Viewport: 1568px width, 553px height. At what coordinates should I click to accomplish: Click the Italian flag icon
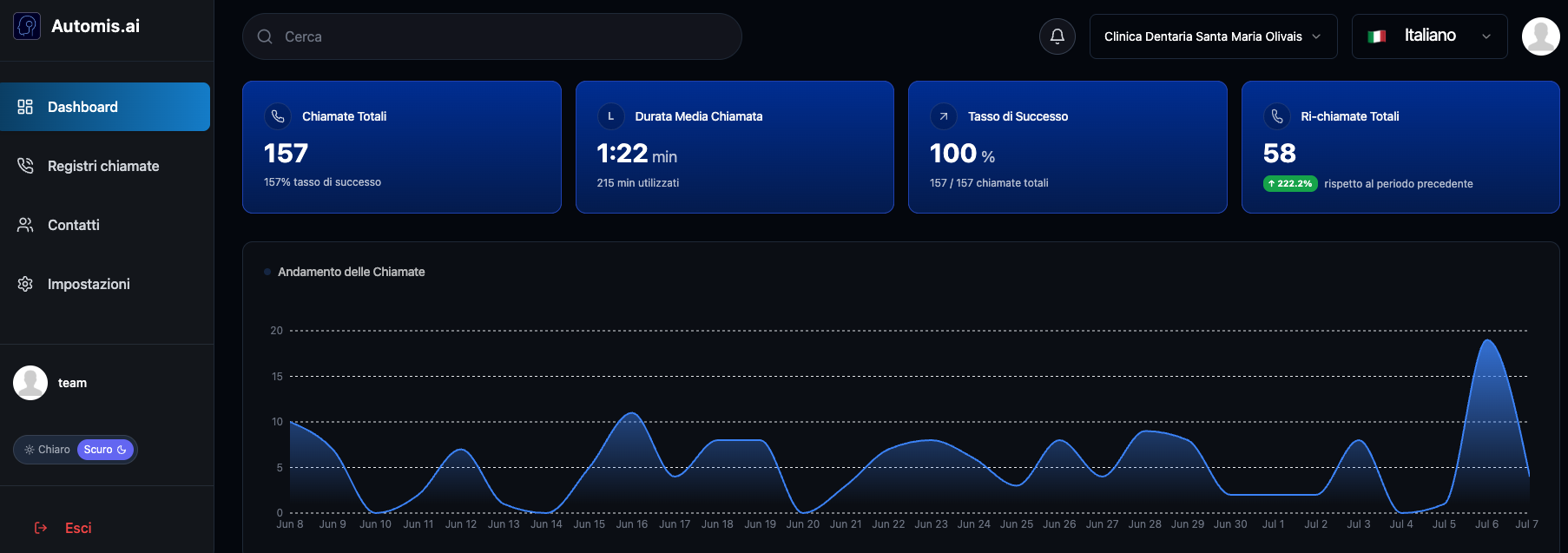click(1377, 36)
